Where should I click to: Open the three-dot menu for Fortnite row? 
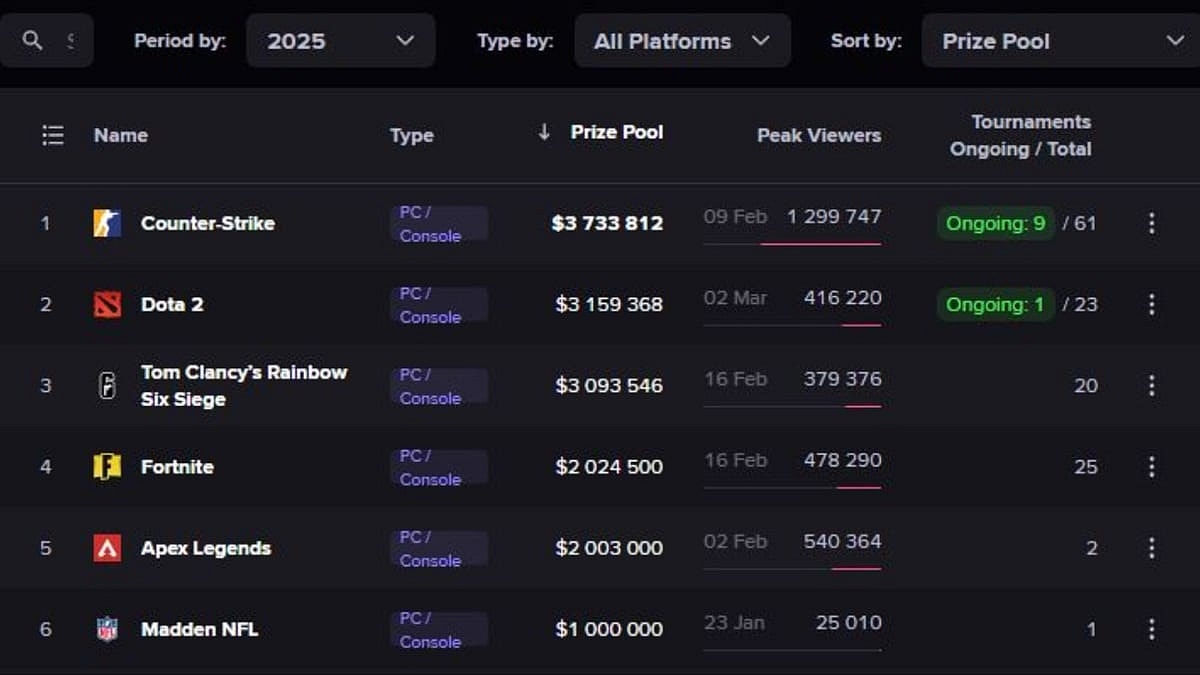tap(1151, 467)
